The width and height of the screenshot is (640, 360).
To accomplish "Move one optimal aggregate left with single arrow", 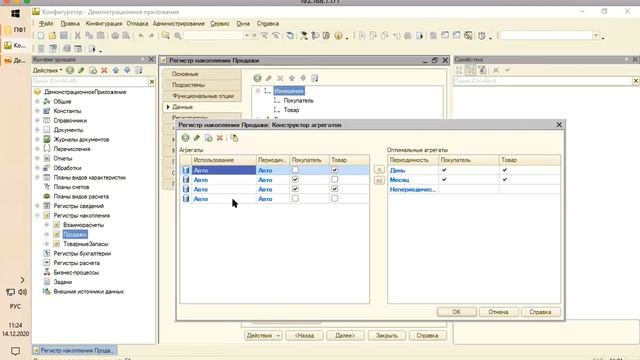I will coord(379,169).
